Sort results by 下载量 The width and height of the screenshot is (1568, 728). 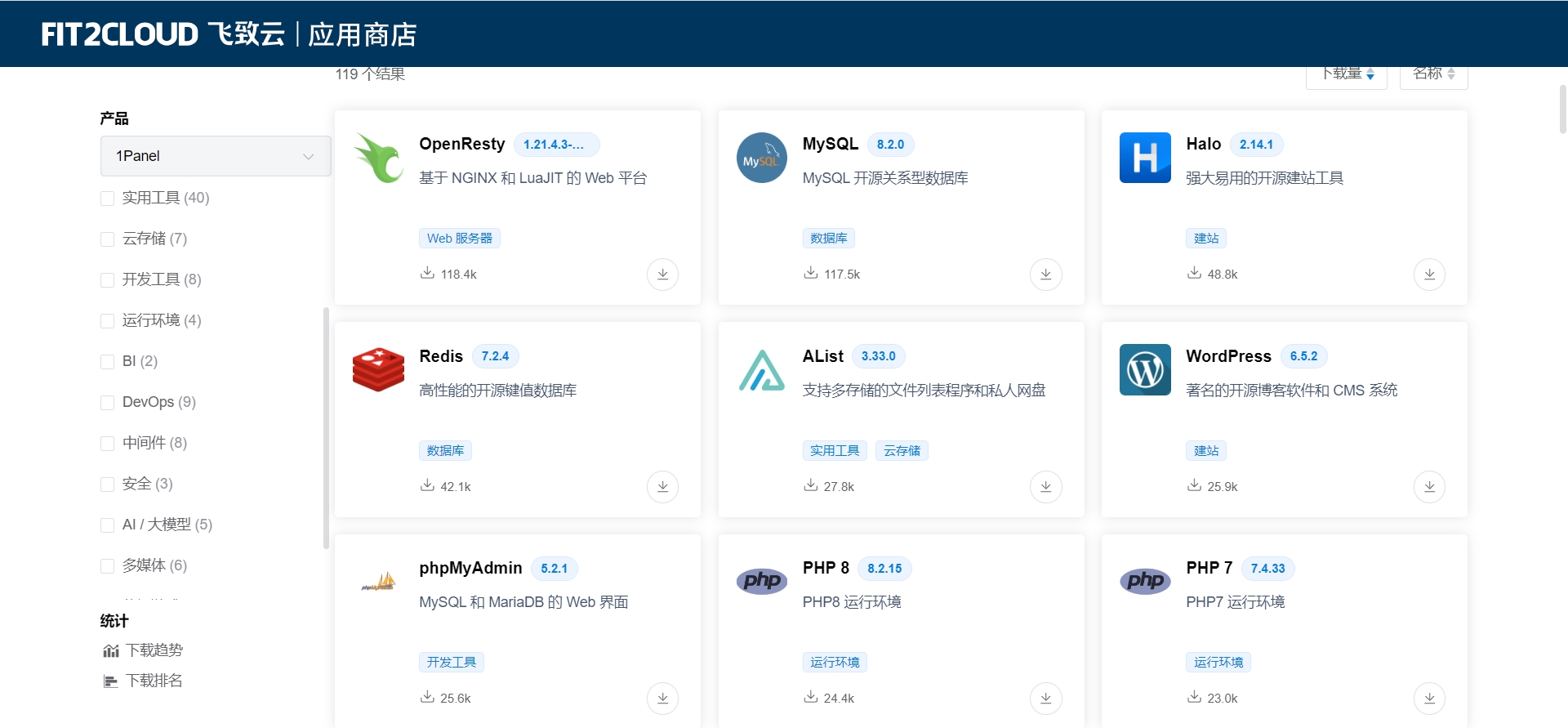pos(1347,74)
